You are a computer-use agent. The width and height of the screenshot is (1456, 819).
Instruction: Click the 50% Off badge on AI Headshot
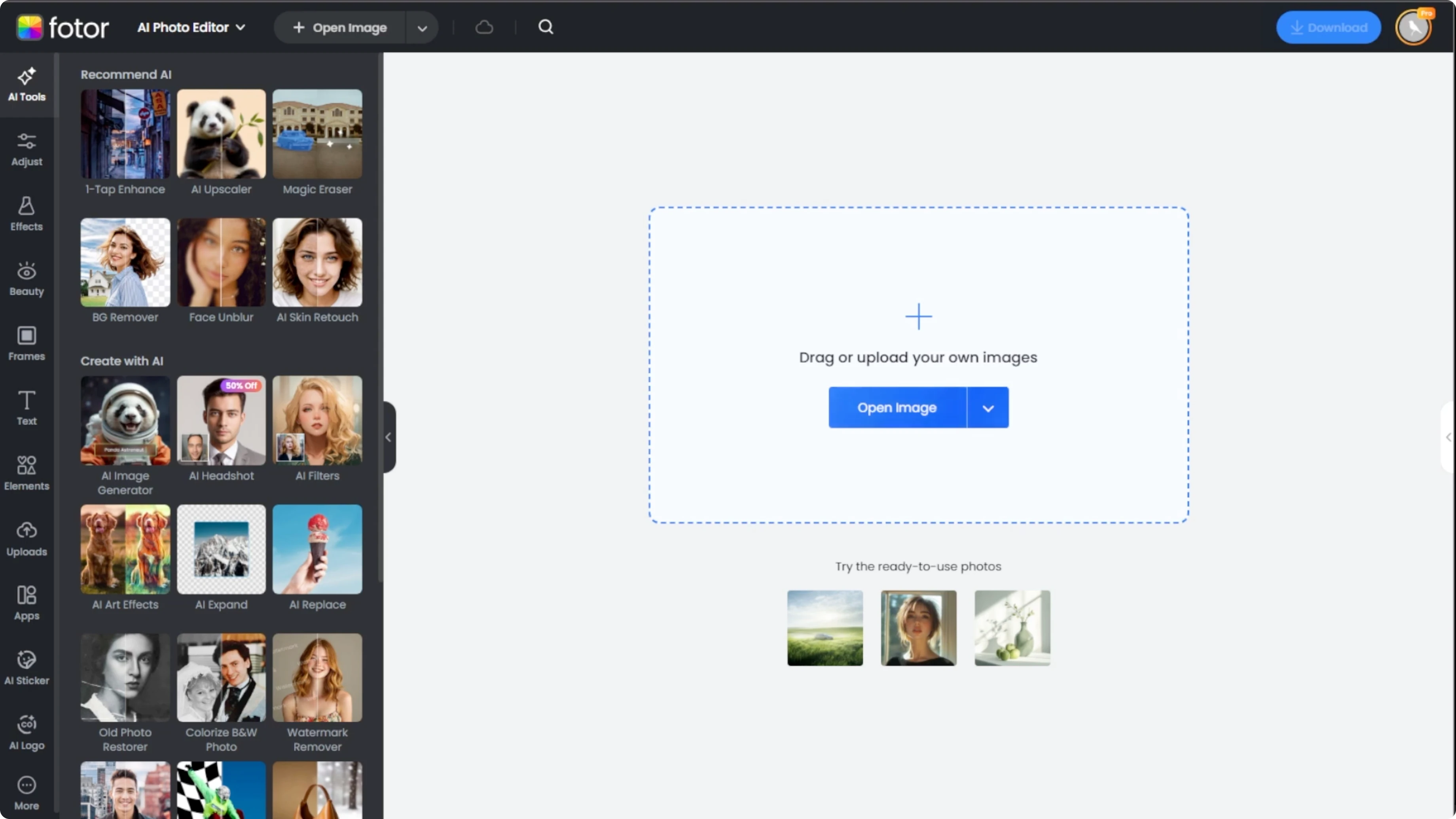click(241, 385)
